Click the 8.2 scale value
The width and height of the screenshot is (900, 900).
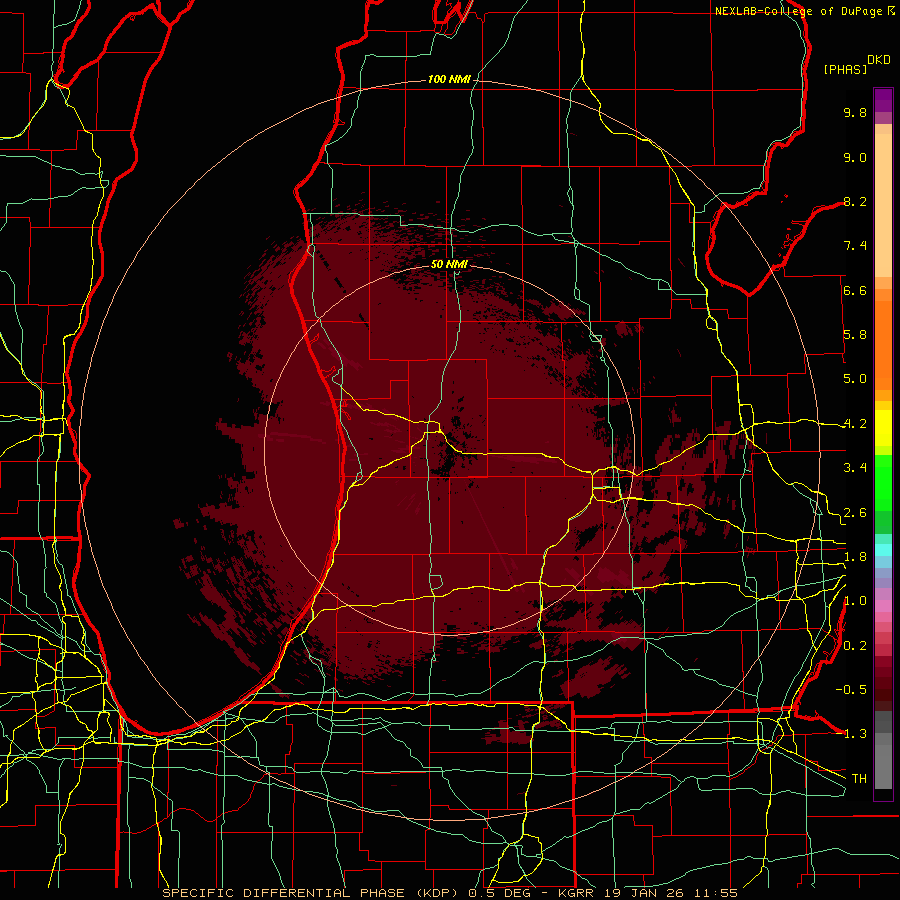coord(855,201)
